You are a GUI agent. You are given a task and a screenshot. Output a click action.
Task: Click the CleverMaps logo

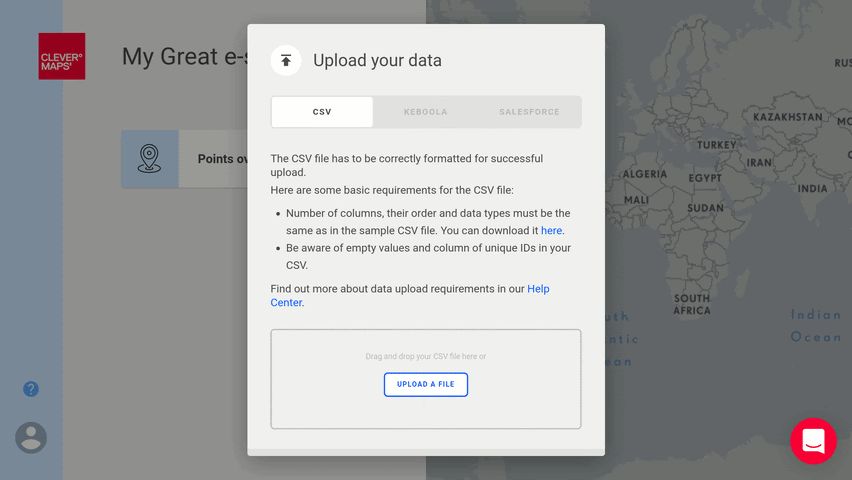click(62, 57)
